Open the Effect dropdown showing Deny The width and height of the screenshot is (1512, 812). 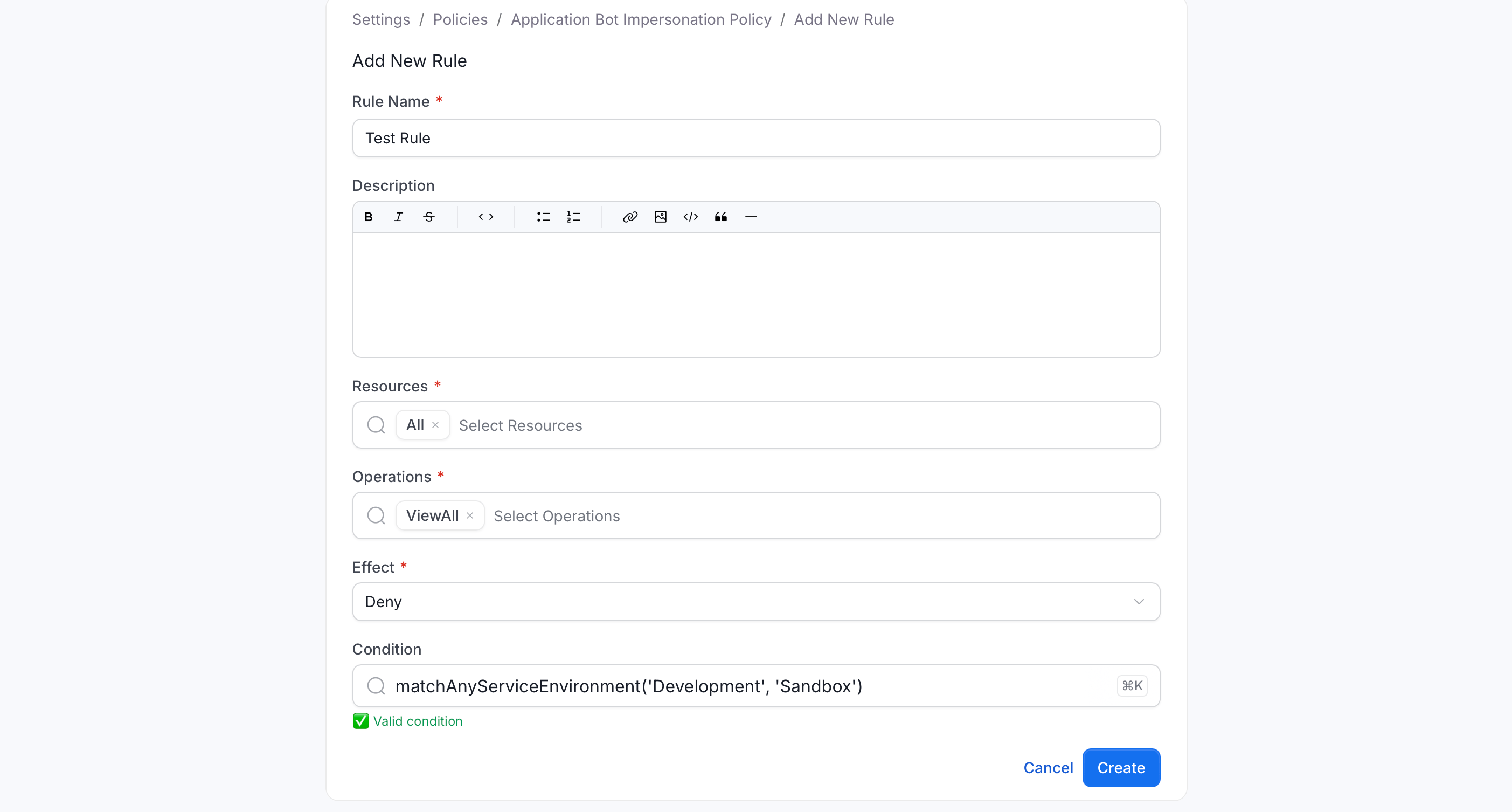click(x=756, y=601)
